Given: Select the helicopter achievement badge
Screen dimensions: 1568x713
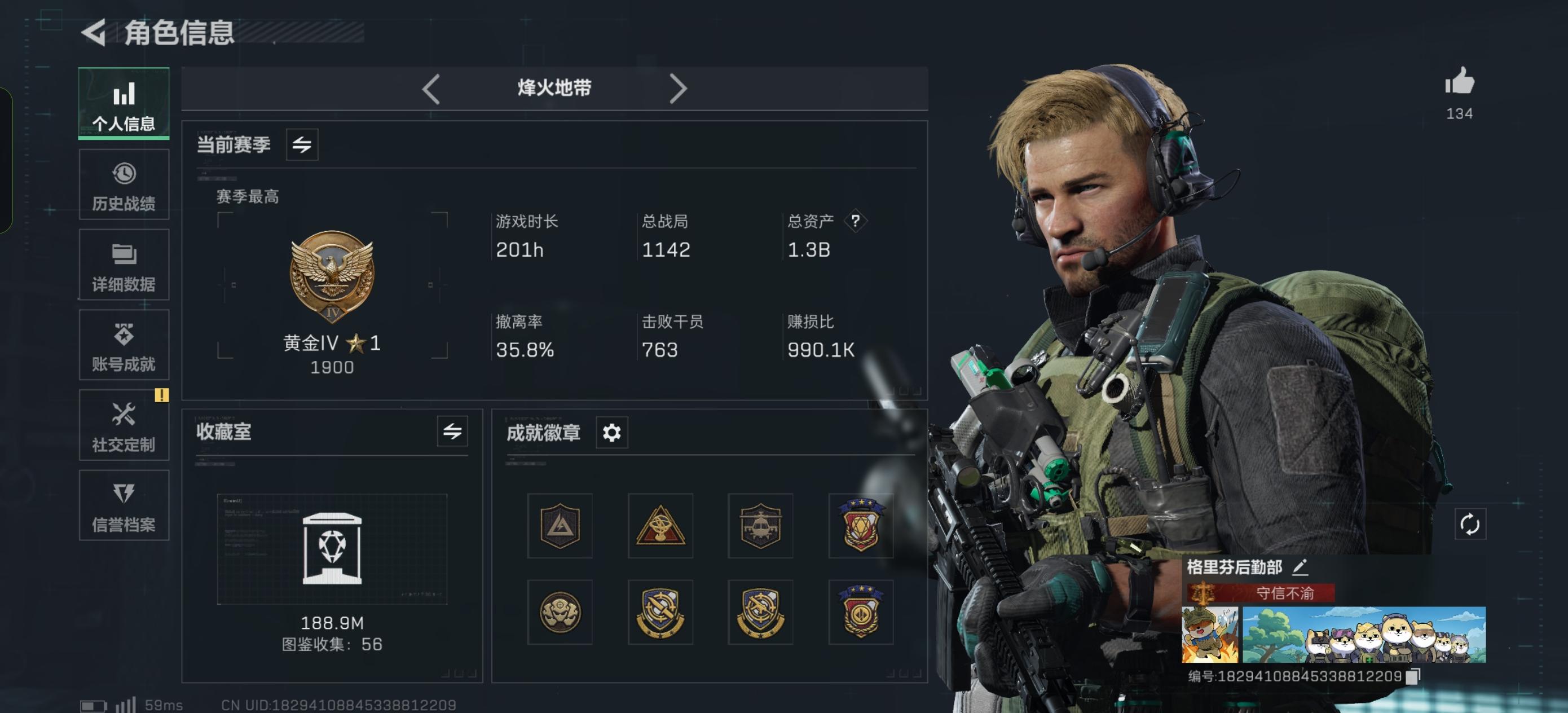Looking at the screenshot, I should tap(760, 526).
